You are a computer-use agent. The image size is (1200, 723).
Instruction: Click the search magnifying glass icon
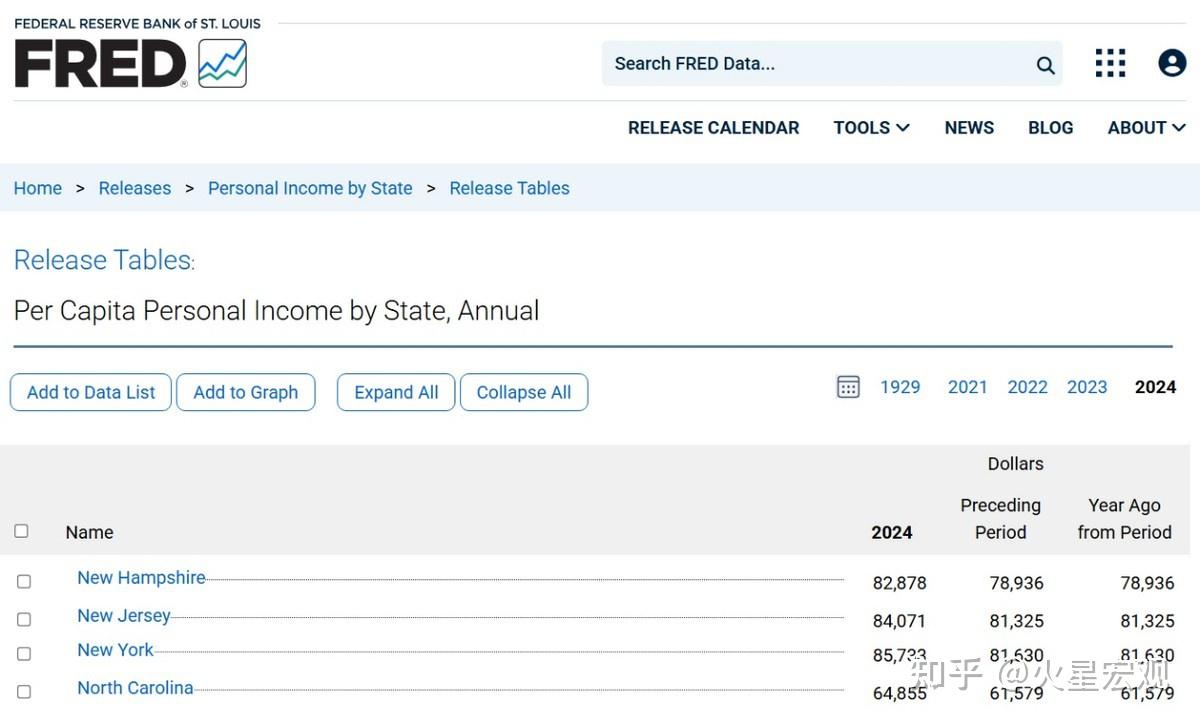1045,65
